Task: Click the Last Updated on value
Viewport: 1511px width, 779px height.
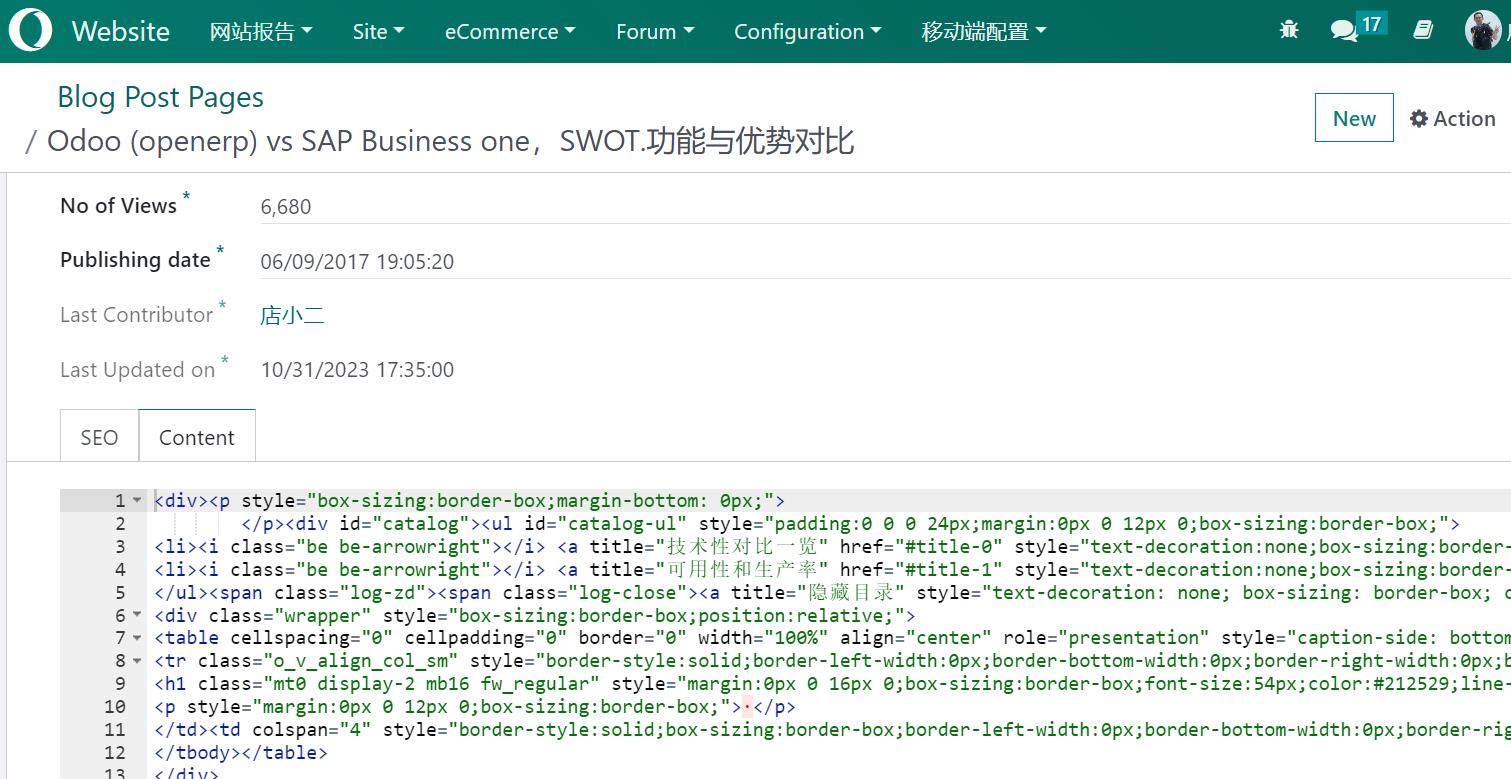Action: pyautogui.click(x=357, y=370)
